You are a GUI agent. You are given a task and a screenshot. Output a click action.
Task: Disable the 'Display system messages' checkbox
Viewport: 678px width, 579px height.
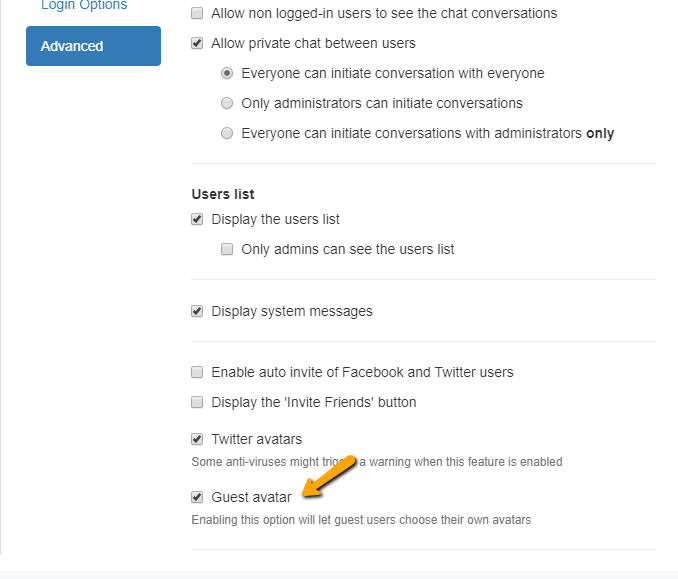[x=197, y=311]
